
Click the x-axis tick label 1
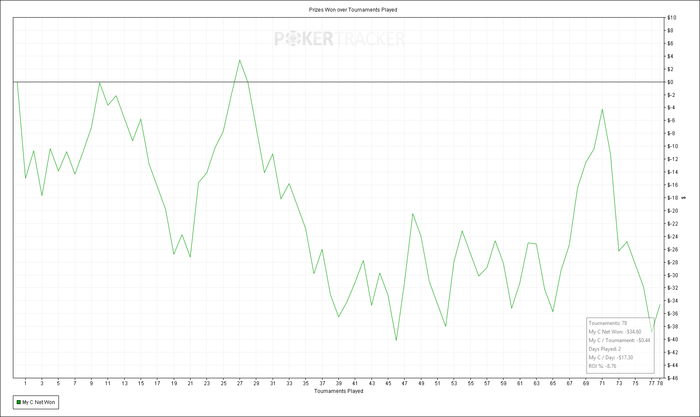tap(25, 383)
